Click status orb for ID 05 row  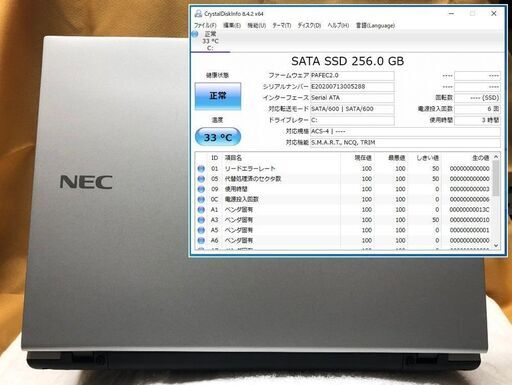tap(201, 179)
